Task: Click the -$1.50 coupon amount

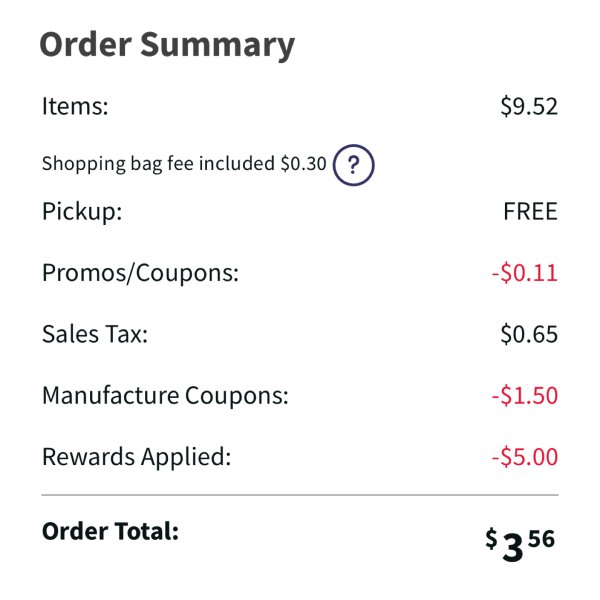Action: click(x=525, y=395)
